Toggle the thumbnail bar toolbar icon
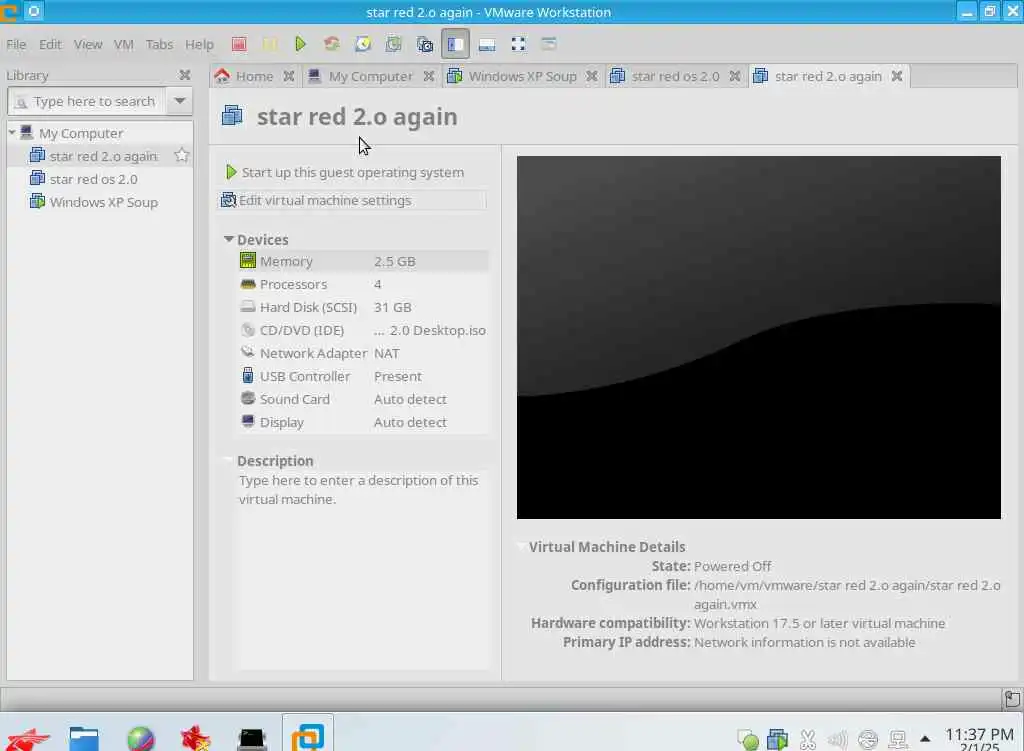 pyautogui.click(x=487, y=44)
